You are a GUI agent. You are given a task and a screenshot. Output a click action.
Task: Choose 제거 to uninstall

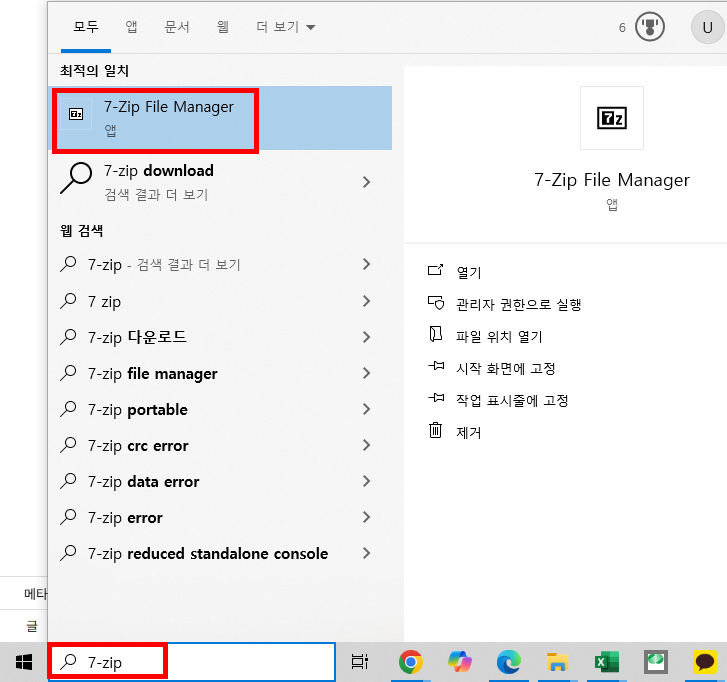point(469,432)
